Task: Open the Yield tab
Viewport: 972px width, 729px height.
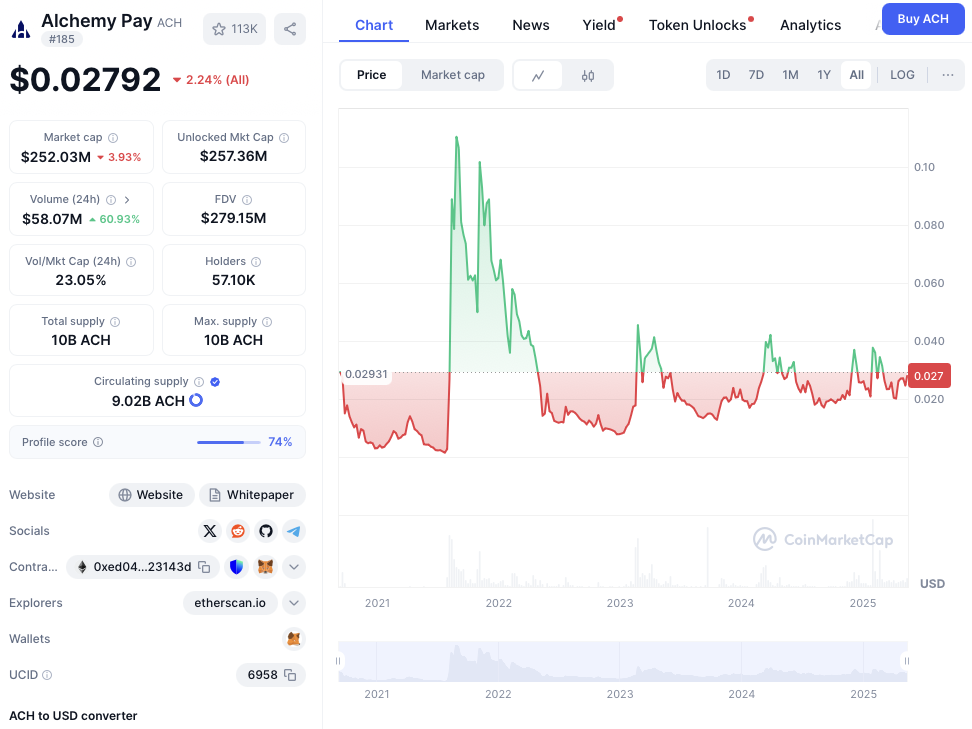Action: point(599,25)
